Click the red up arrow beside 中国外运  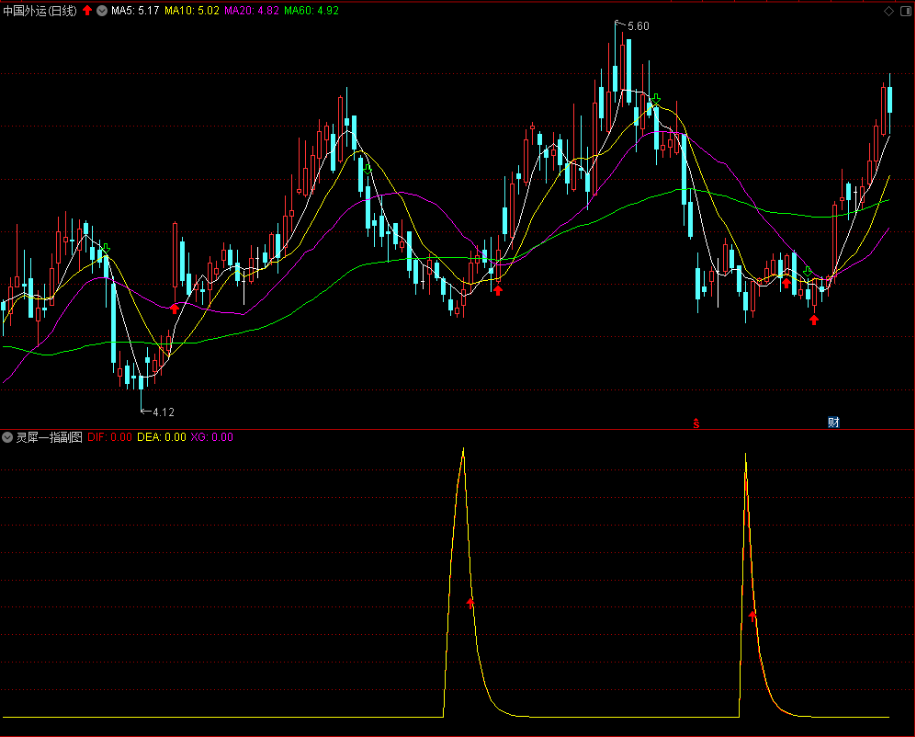(x=87, y=11)
